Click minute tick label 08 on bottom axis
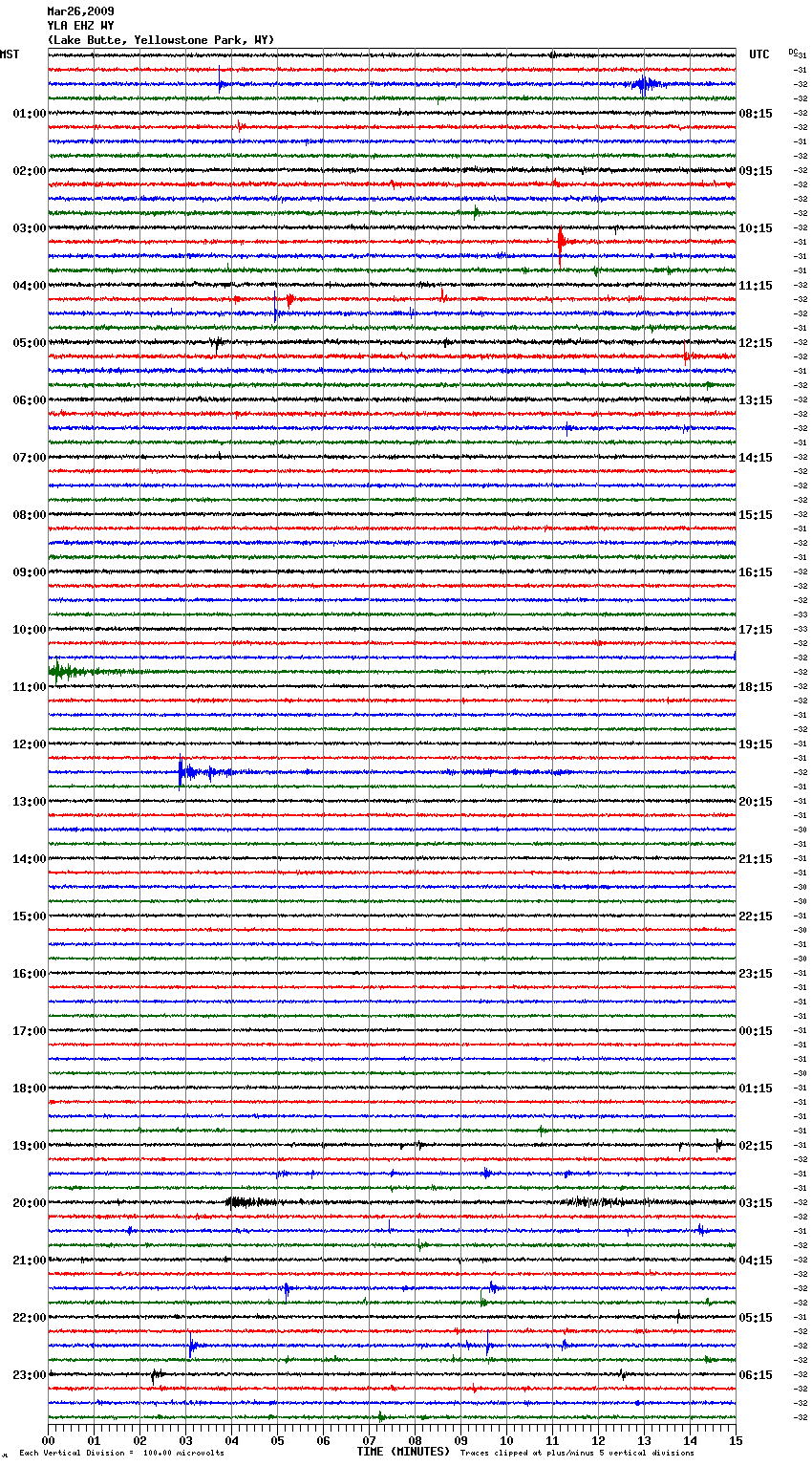This screenshot has width=812, height=1466. pos(415,1440)
